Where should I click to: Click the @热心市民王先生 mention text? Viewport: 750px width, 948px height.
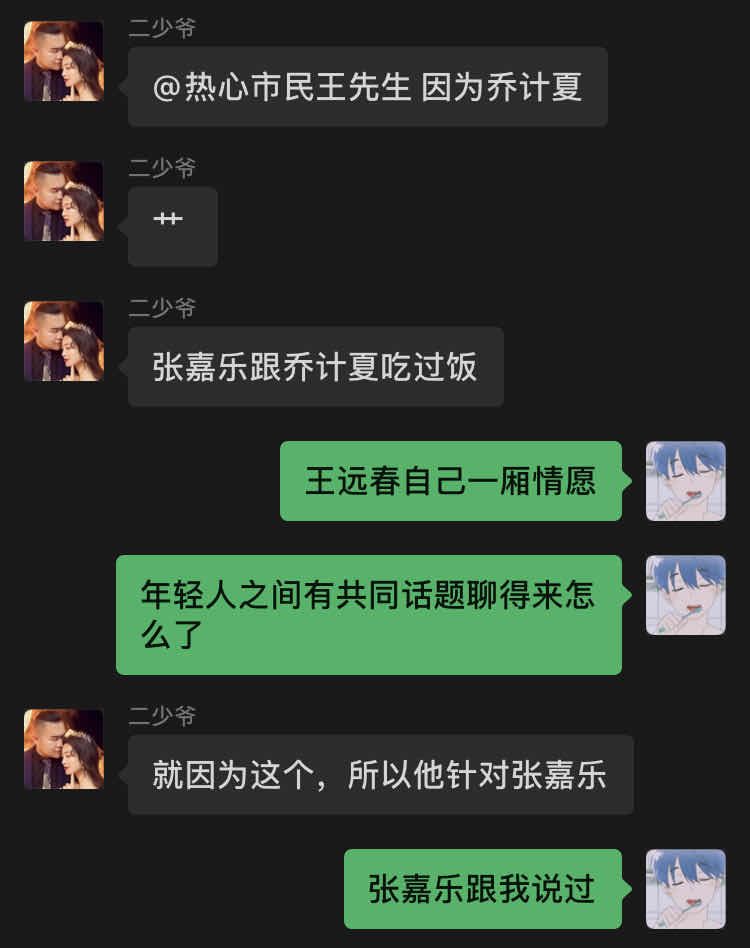tap(282, 86)
